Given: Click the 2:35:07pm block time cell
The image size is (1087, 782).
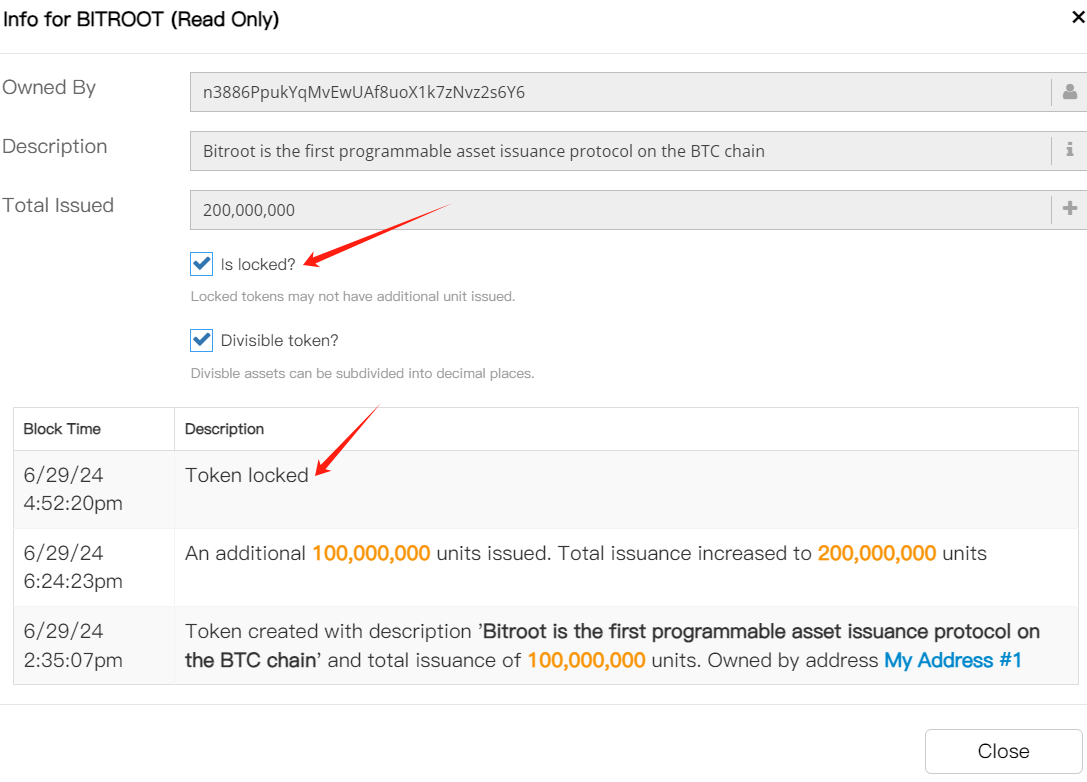Looking at the screenshot, I should point(73,645).
